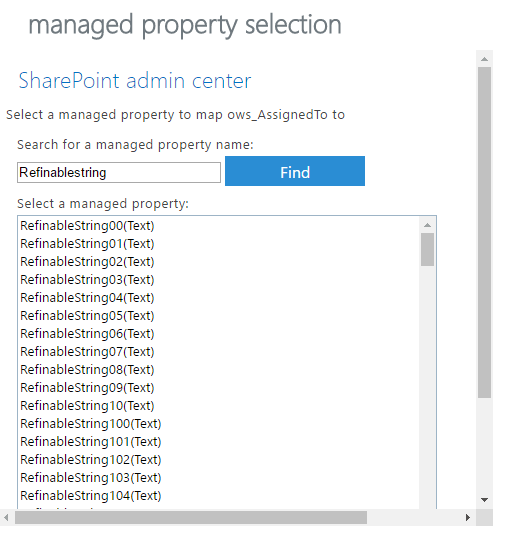Select RefinableString09(Text) managed property
520x533 pixels.
87,388
